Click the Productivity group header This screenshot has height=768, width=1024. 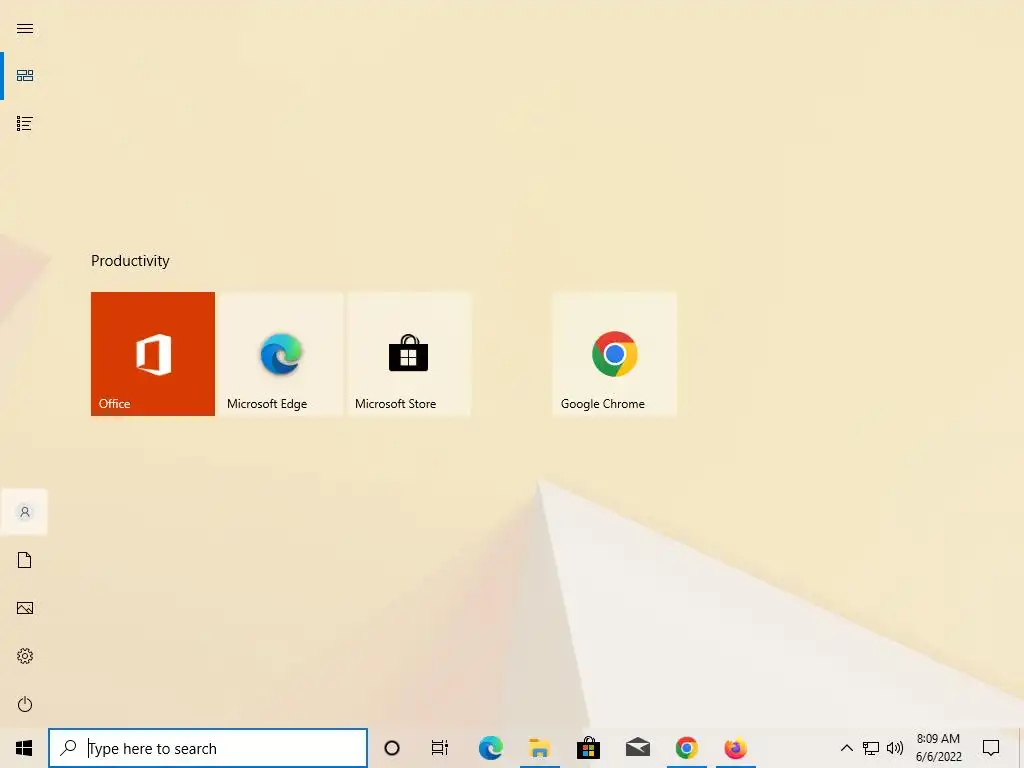pyautogui.click(x=131, y=261)
